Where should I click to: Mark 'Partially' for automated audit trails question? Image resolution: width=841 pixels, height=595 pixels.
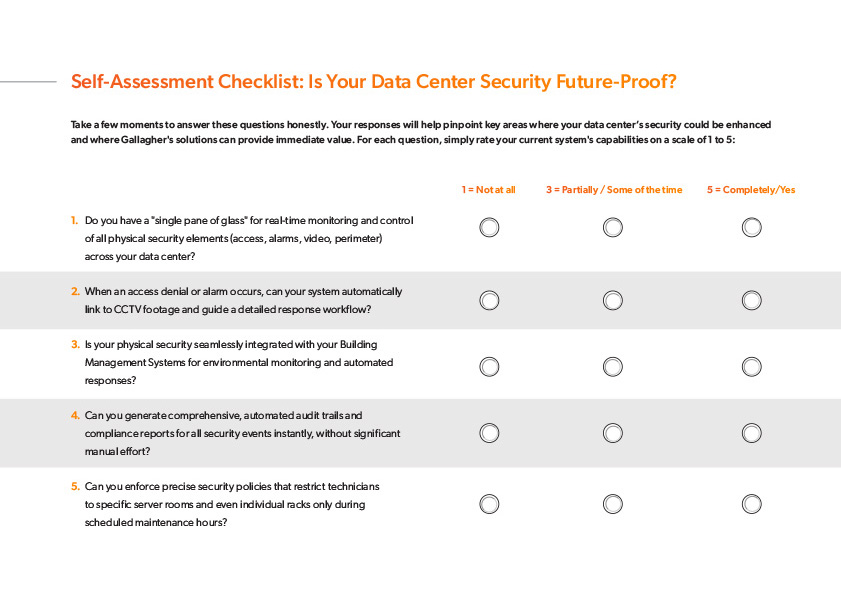[x=613, y=433]
